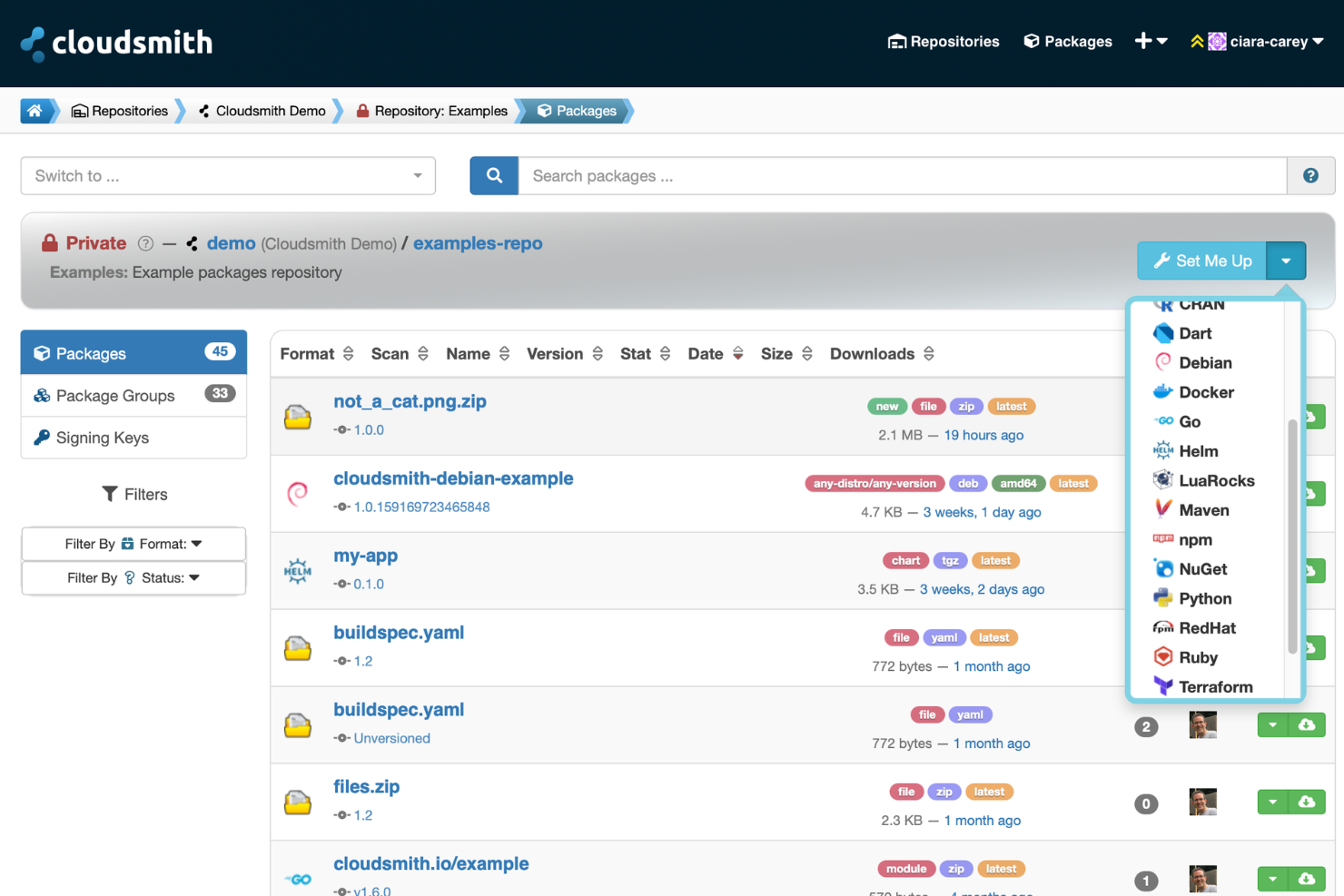Sort by Size column
Viewport: 1344px width, 896px height.
pyautogui.click(x=786, y=354)
